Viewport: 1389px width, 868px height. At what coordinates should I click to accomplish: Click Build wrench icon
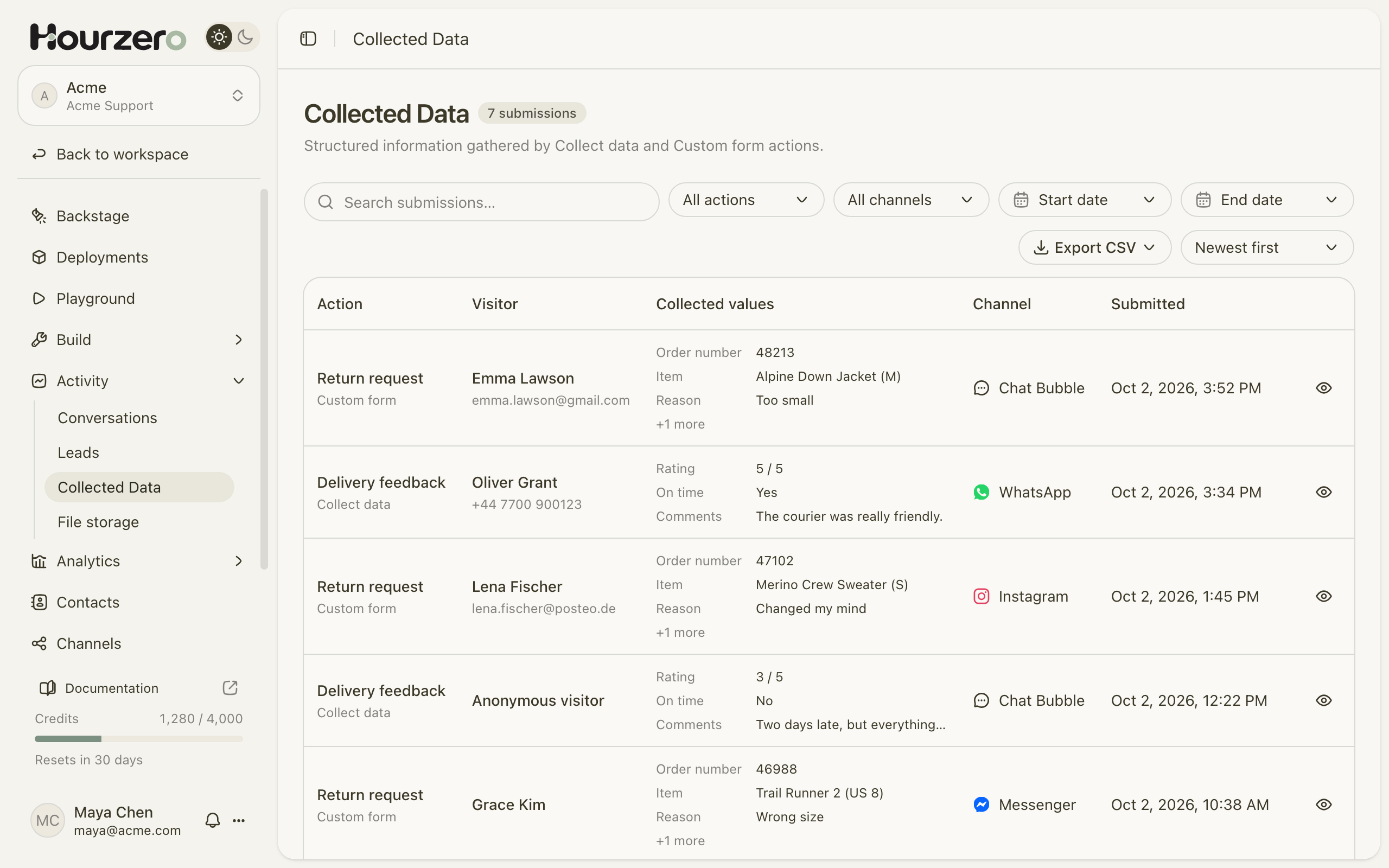tap(39, 340)
